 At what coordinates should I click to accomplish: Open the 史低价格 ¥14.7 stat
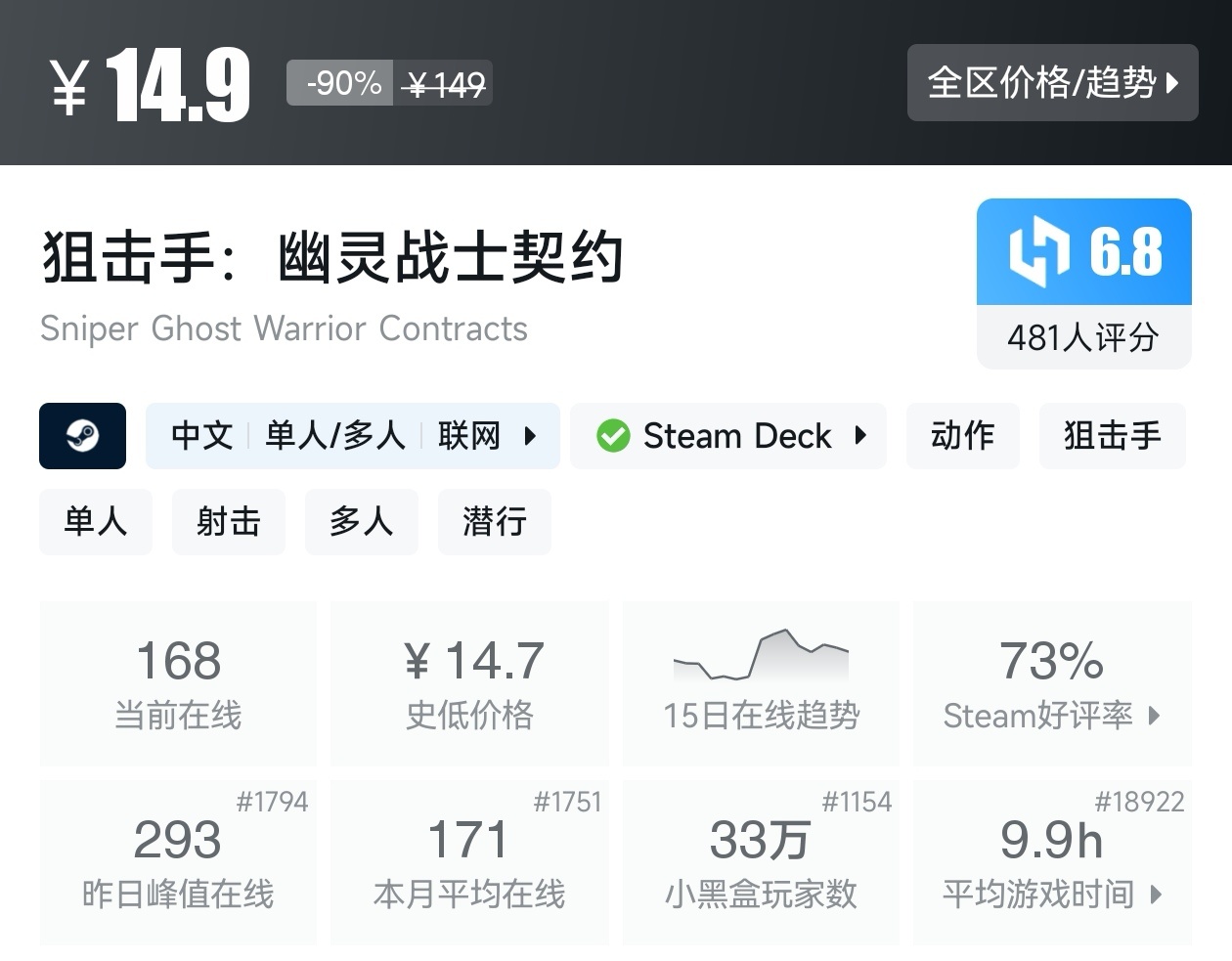469,683
